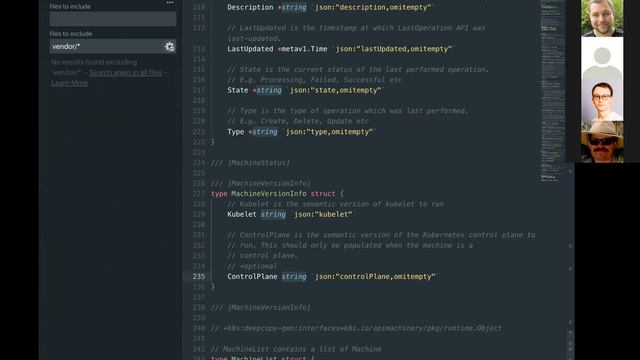Click the code minimap overview
Image resolution: width=640 pixels, height=360 pixels.
553,91
